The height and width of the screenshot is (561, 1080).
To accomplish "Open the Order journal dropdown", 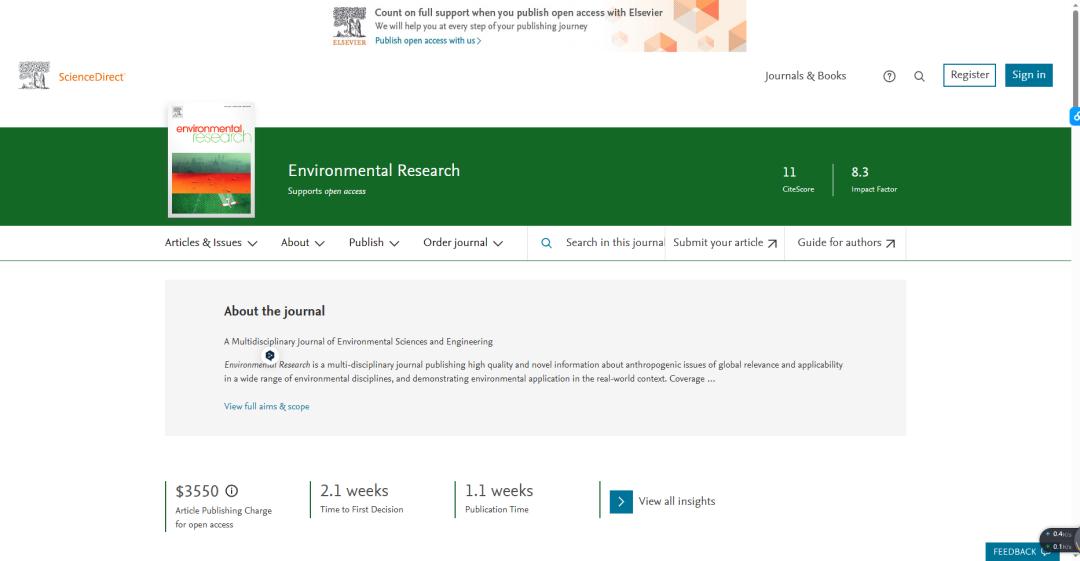I will (x=462, y=243).
